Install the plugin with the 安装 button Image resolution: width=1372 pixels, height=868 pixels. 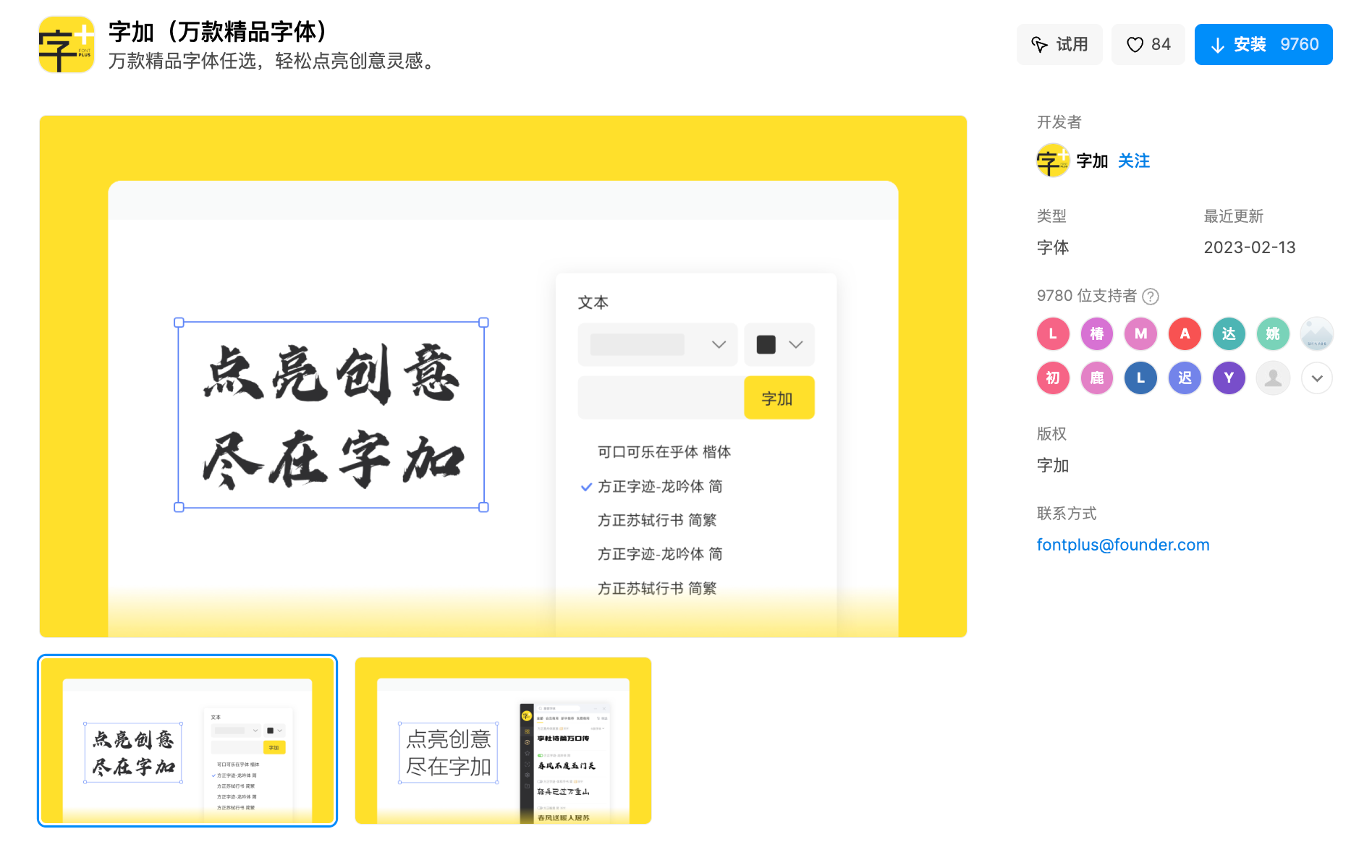pos(1263,44)
